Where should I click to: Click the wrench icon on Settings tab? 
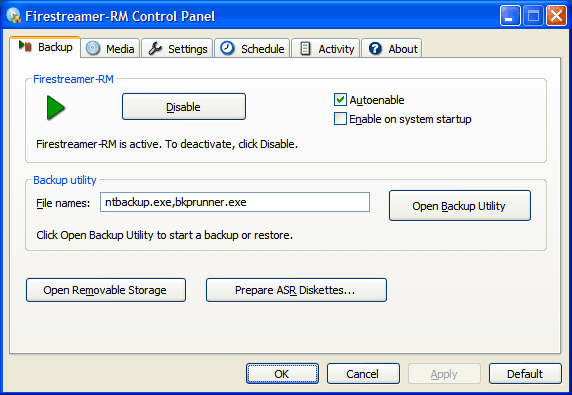155,48
